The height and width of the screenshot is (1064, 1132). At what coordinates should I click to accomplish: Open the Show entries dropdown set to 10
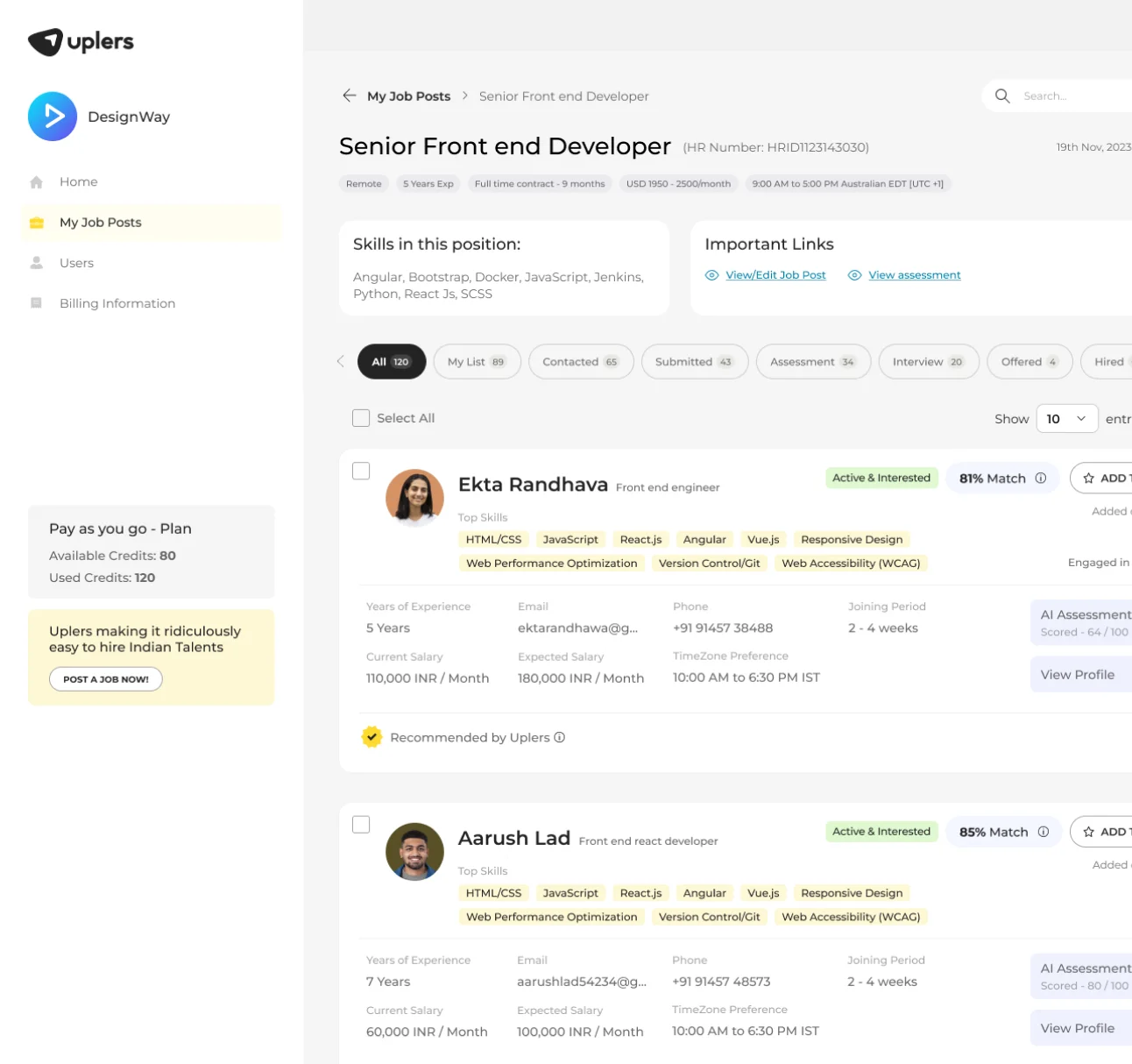point(1066,418)
